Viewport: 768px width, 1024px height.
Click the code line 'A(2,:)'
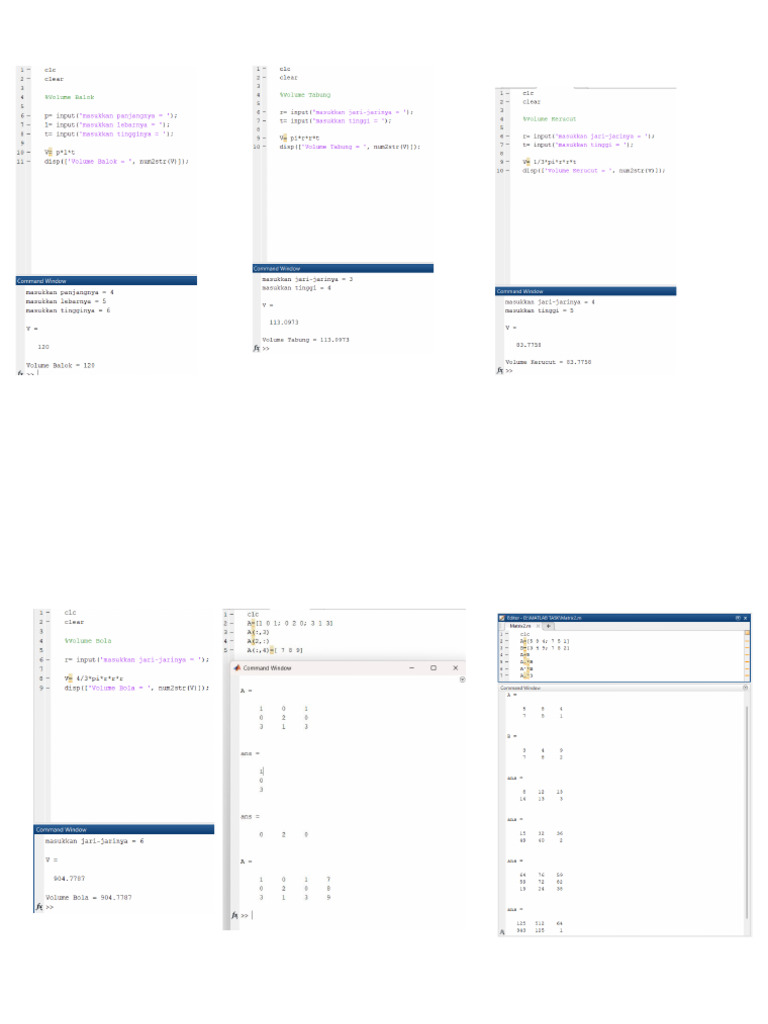click(x=258, y=641)
